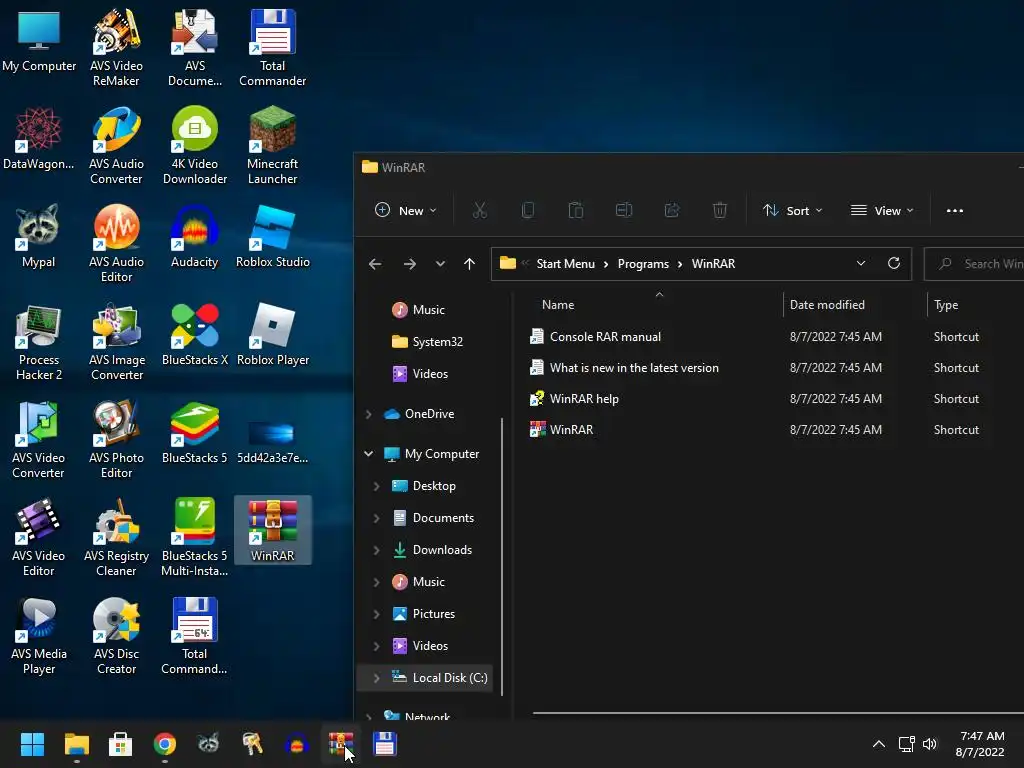The image size is (1024, 768).
Task: Click the WinRAR desktop shortcut
Action: click(x=272, y=530)
